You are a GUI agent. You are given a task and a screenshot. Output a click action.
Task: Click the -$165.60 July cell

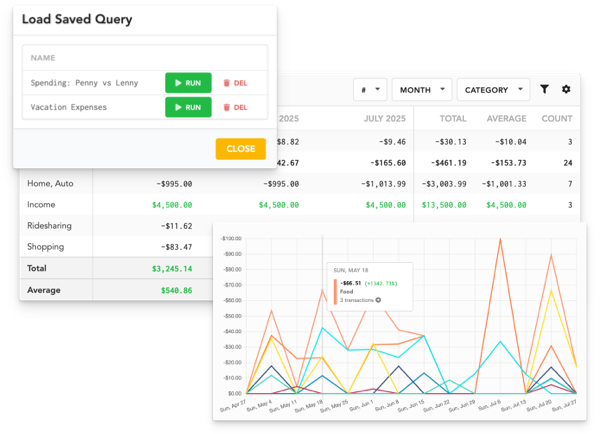(388, 163)
